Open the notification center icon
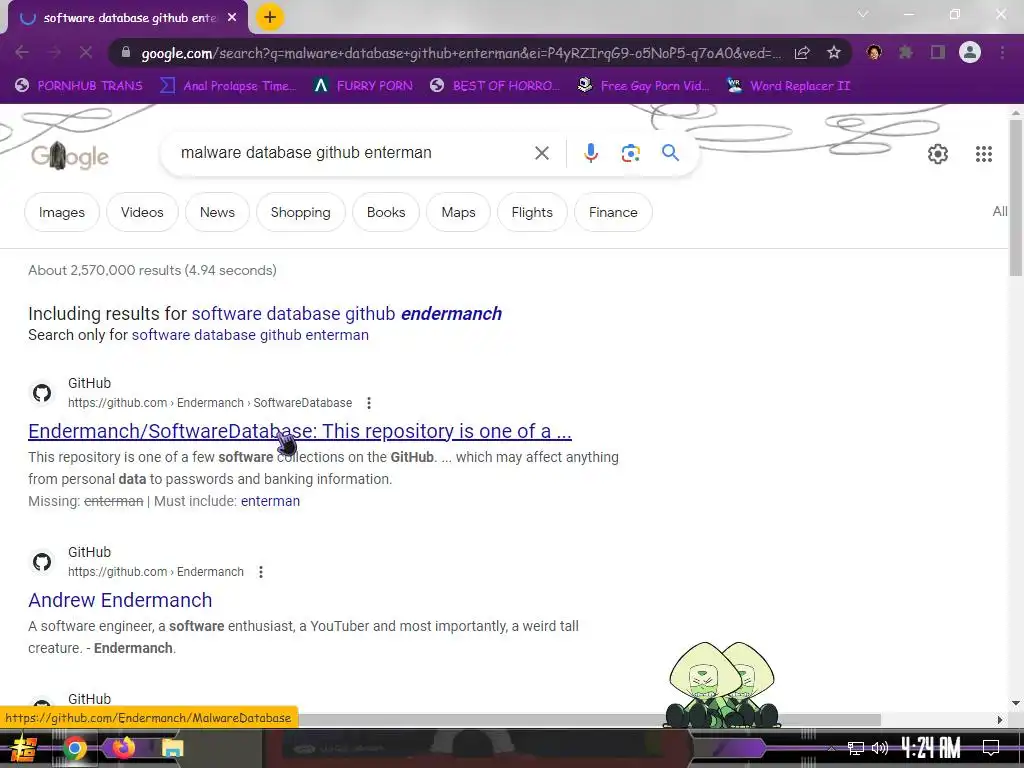This screenshot has width=1024, height=768. coord(991,748)
